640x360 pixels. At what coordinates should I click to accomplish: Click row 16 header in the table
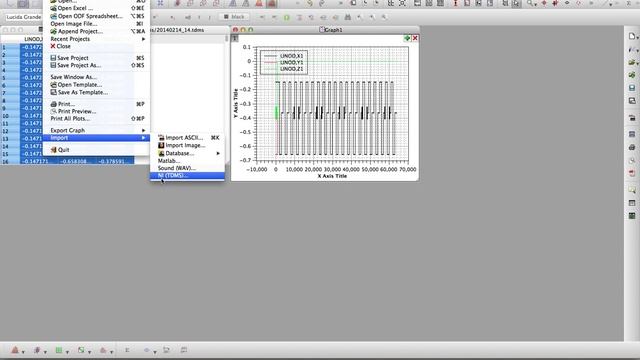pos(10,162)
